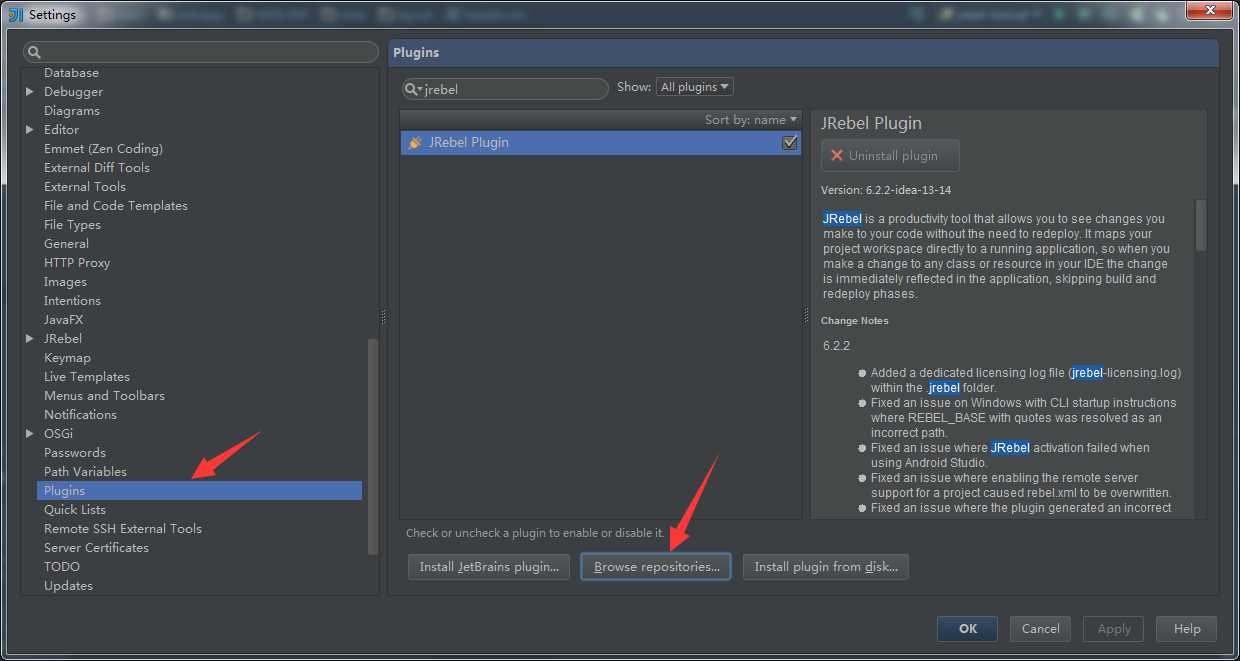Select Keymap settings item

[67, 358]
